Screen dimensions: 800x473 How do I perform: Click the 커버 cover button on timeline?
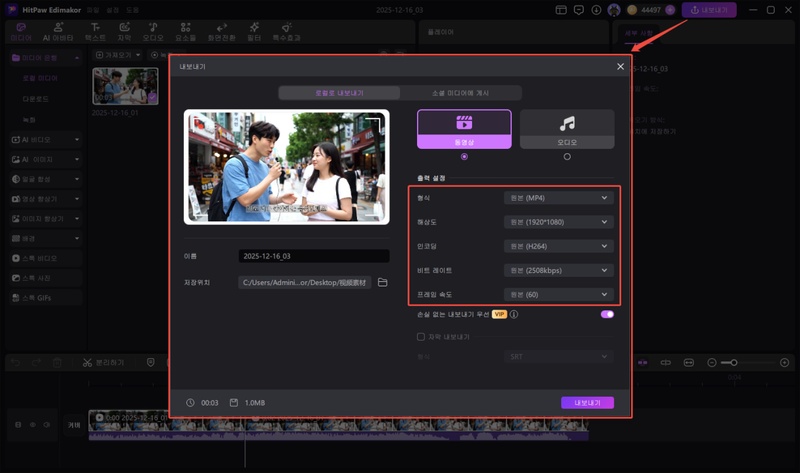click(x=74, y=425)
